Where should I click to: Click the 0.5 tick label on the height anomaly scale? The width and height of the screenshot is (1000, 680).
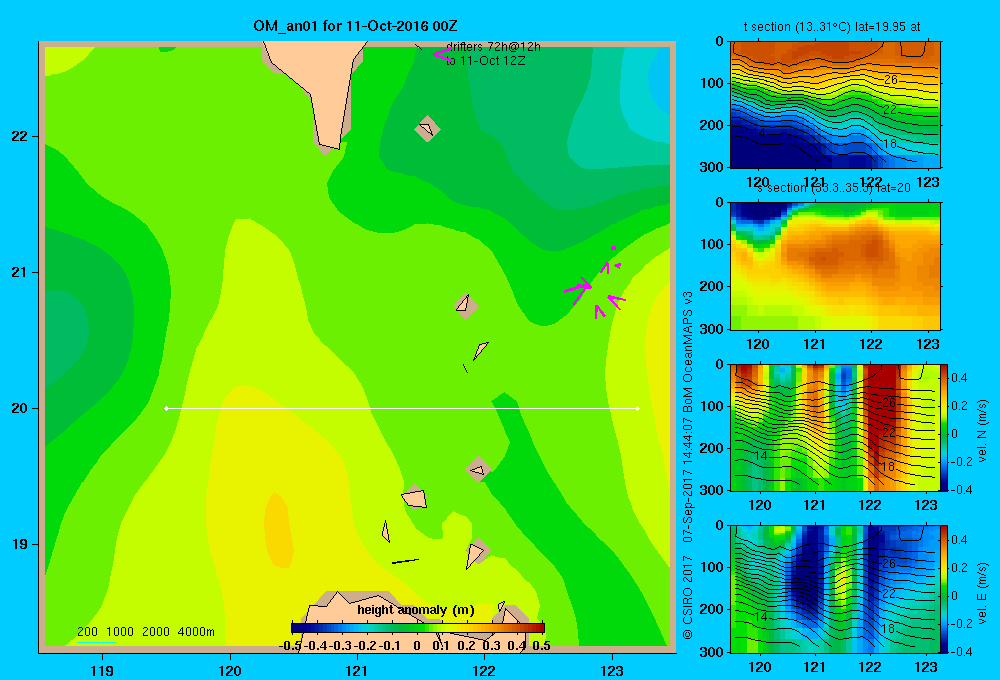coord(541,646)
